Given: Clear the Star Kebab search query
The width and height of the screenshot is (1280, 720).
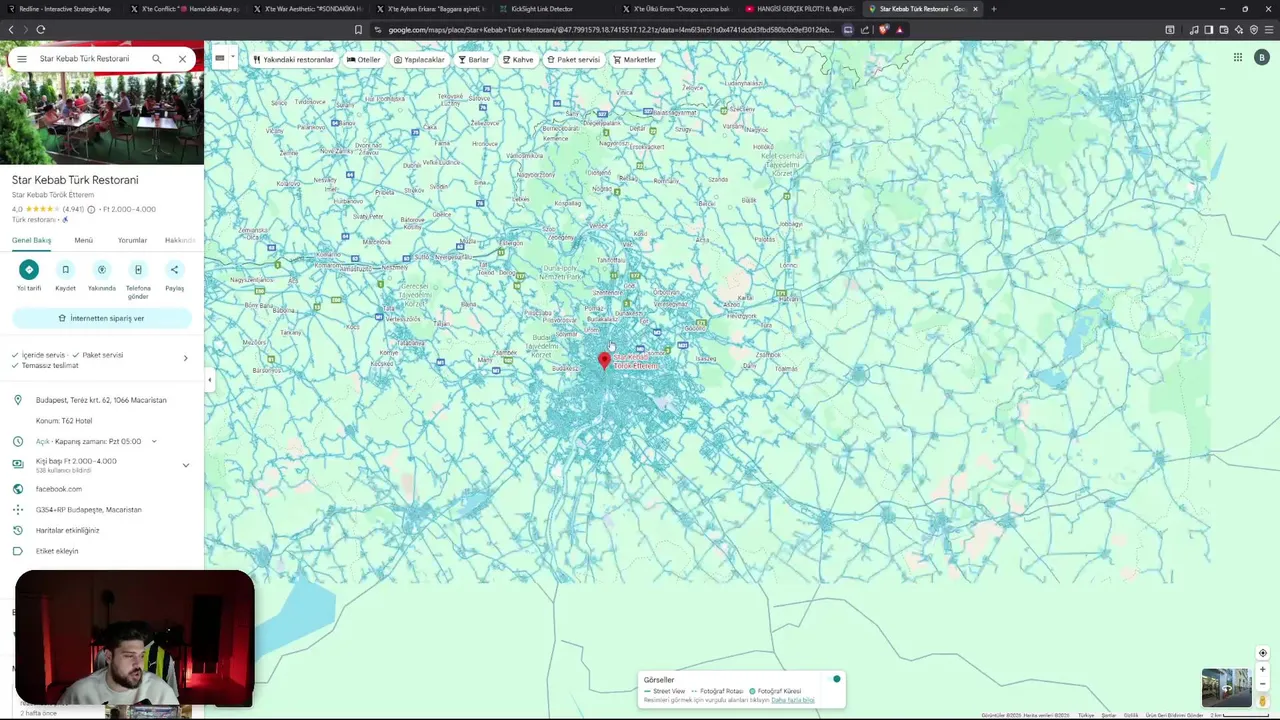Looking at the screenshot, I should (x=182, y=59).
